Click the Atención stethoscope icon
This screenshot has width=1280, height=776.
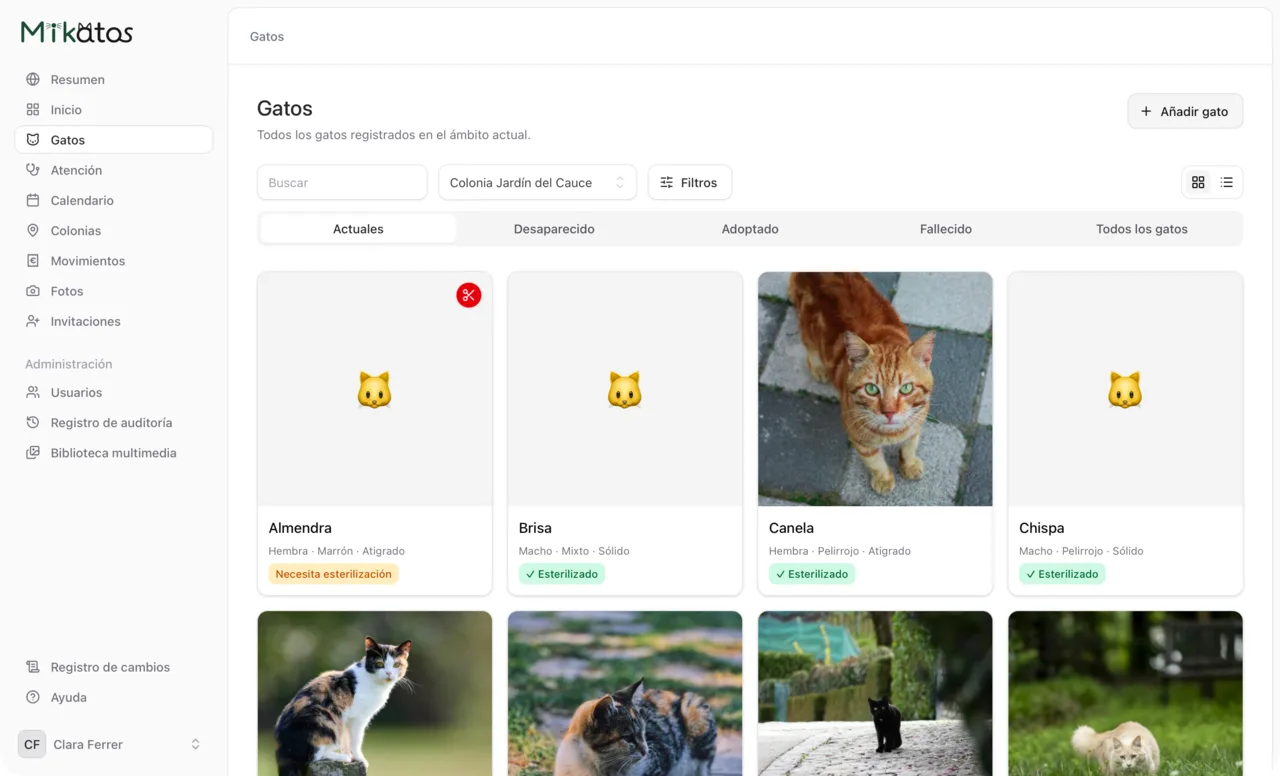pyautogui.click(x=33, y=170)
